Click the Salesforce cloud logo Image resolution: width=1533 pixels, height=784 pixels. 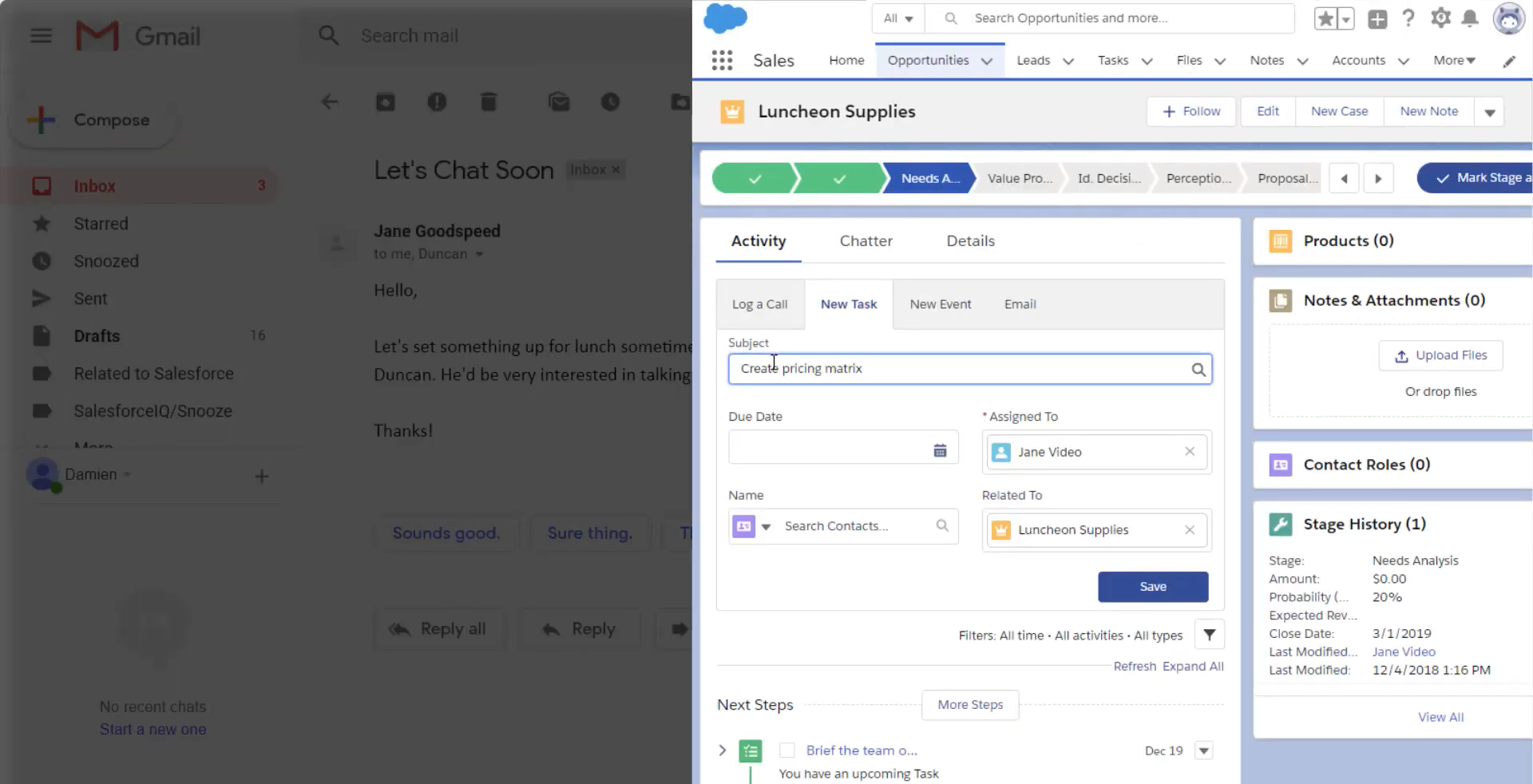[x=725, y=18]
